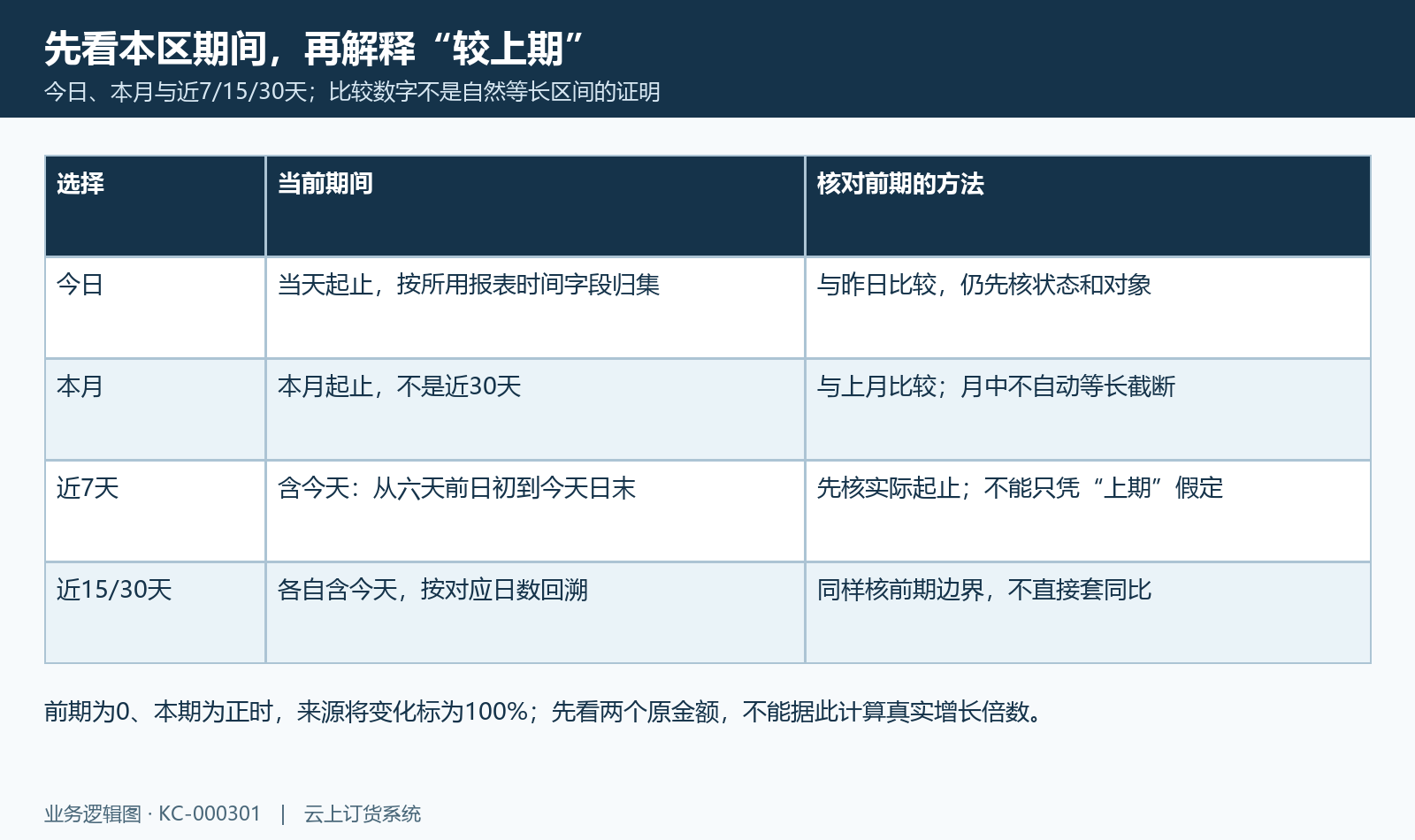Select the '近15/30天' row cell

[x=155, y=613]
